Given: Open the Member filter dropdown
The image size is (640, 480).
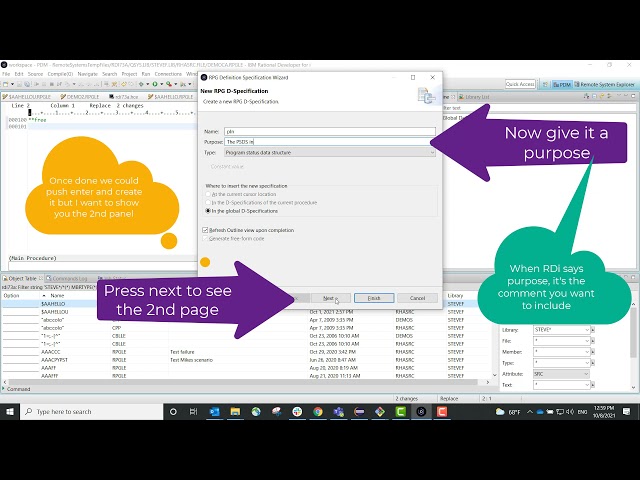Looking at the screenshot, I should 587,352.
